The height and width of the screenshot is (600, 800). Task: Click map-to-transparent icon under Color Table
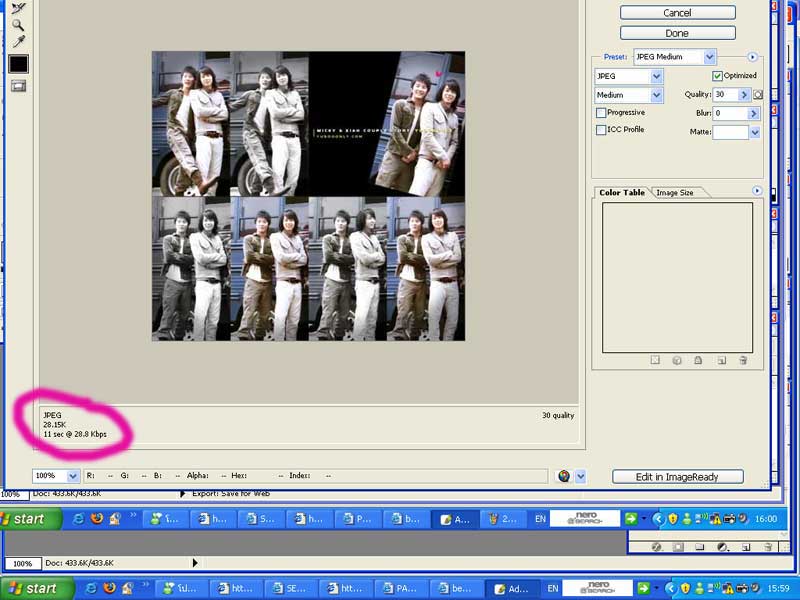tap(655, 360)
